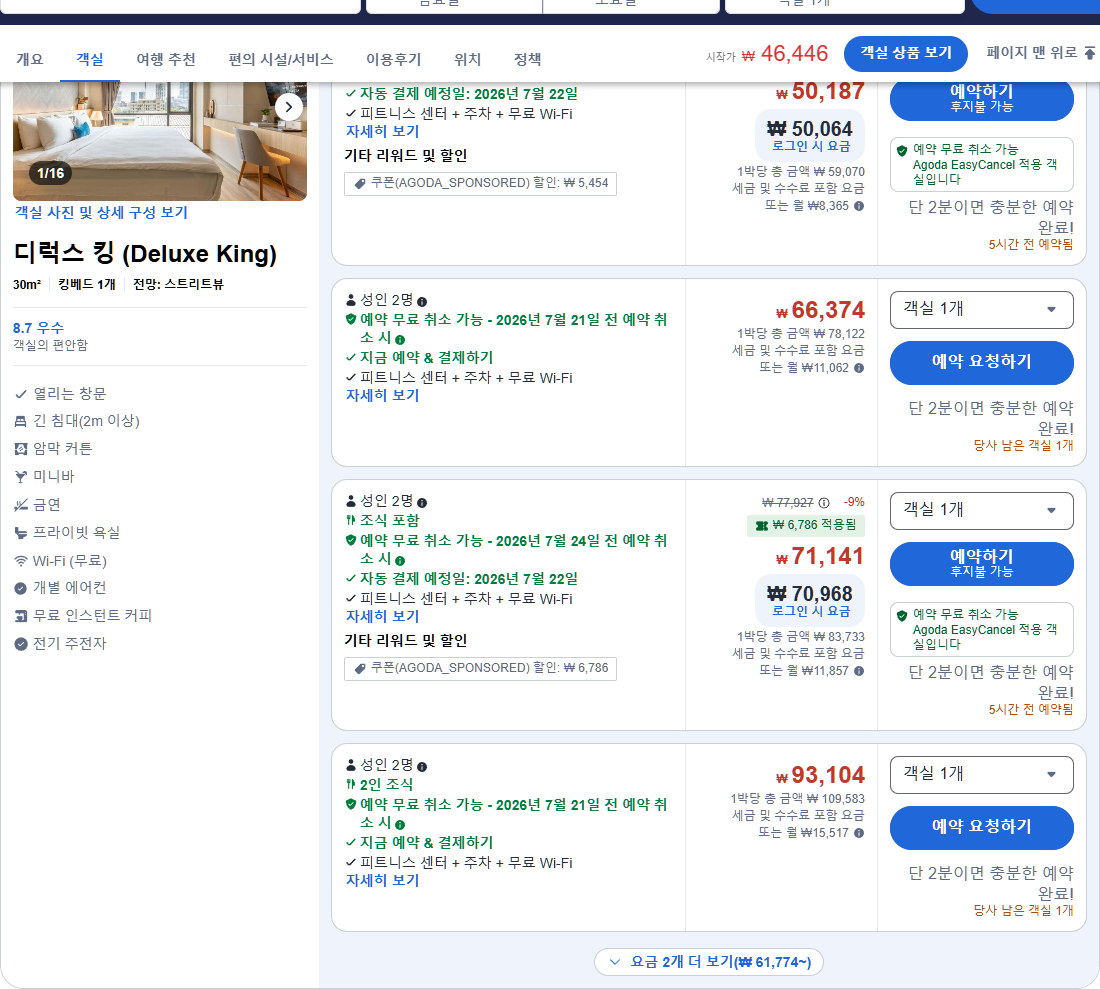Select the 객실 tab
1100x989 pixels.
tap(90, 60)
